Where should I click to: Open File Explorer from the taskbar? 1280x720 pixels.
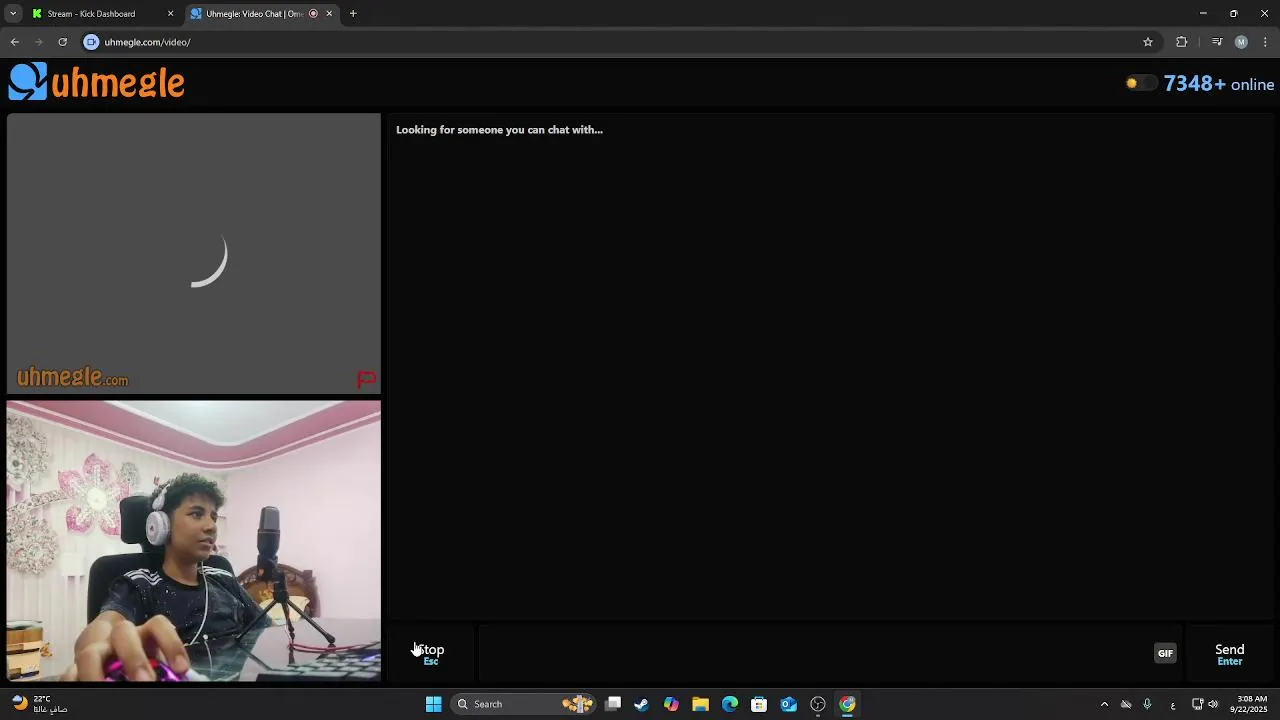(700, 704)
